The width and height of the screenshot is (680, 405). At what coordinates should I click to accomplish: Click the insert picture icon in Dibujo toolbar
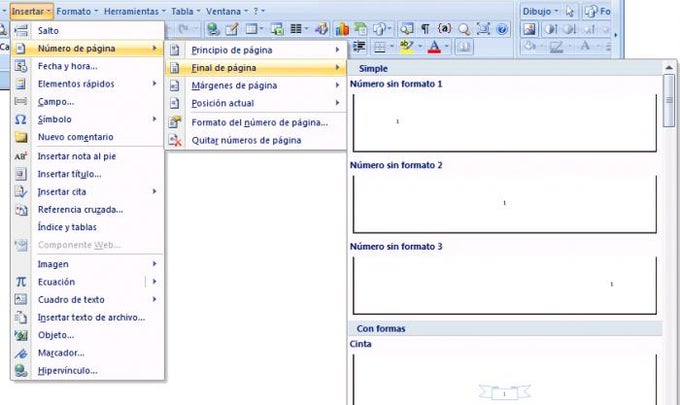pos(529,29)
